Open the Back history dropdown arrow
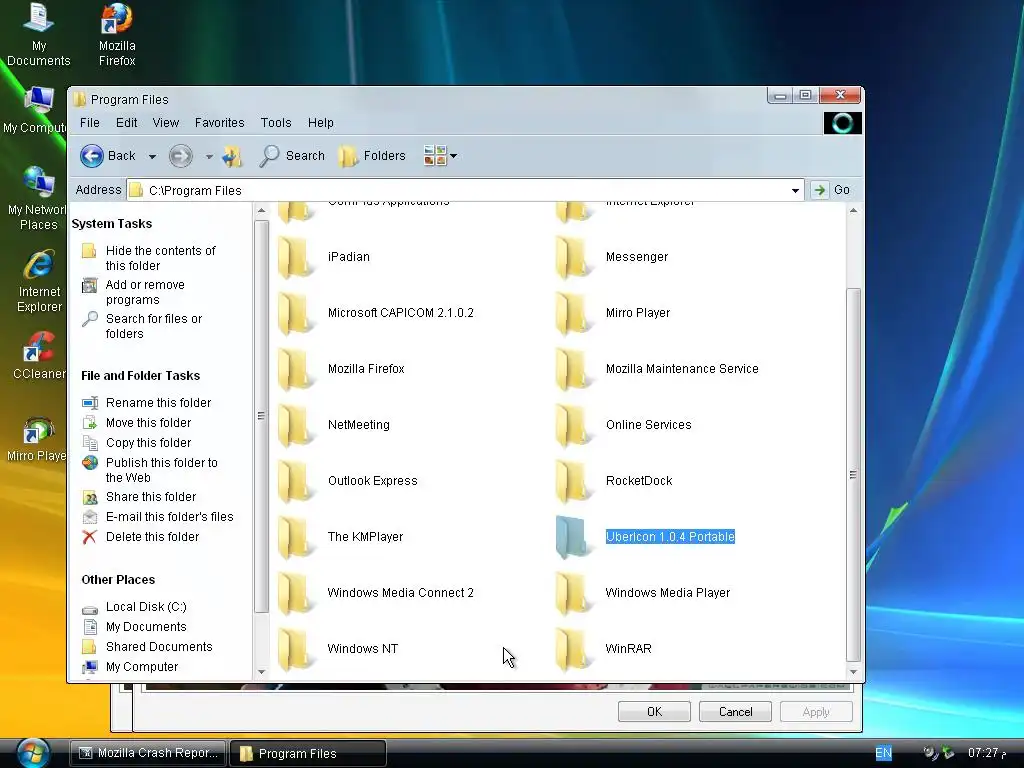This screenshot has height=768, width=1024. (x=152, y=157)
